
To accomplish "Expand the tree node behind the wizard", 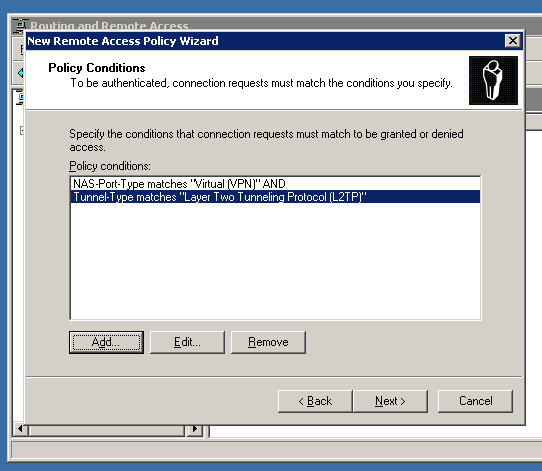I will [22, 131].
